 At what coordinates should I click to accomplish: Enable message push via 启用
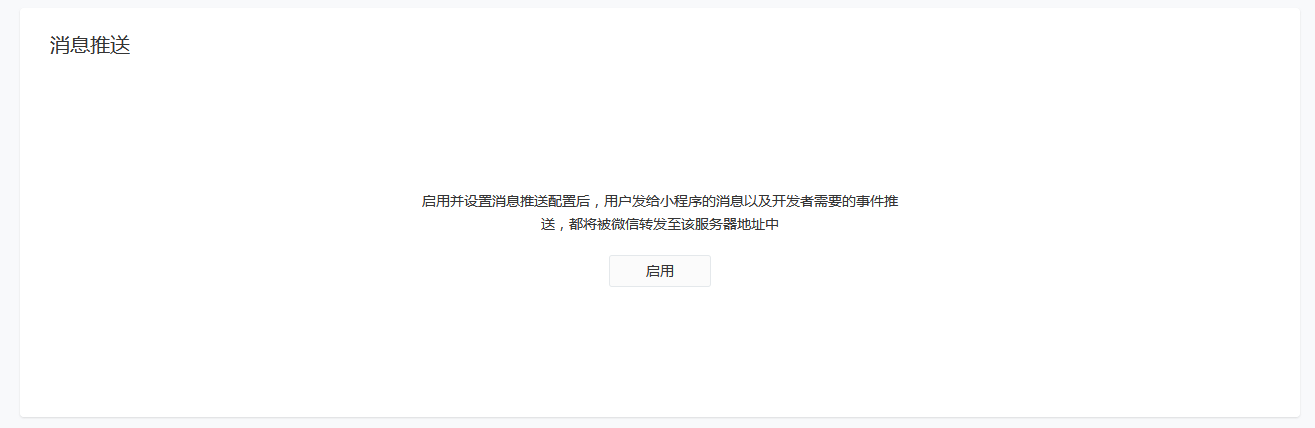tap(660, 271)
